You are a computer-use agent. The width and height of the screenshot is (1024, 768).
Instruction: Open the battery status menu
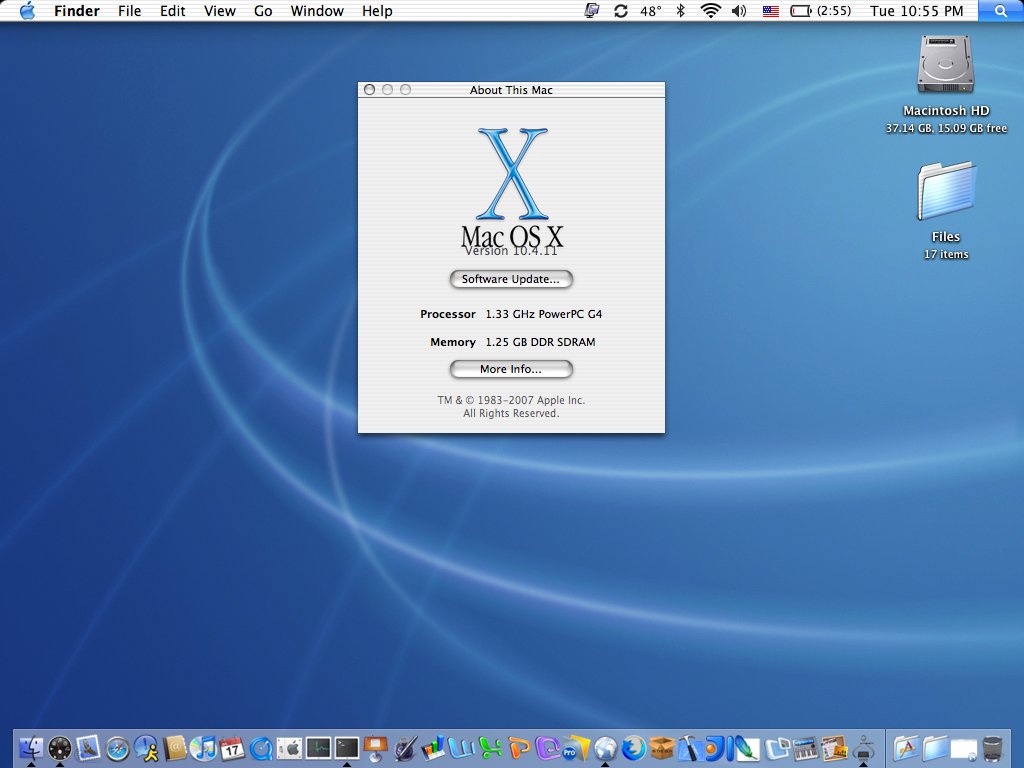(806, 11)
